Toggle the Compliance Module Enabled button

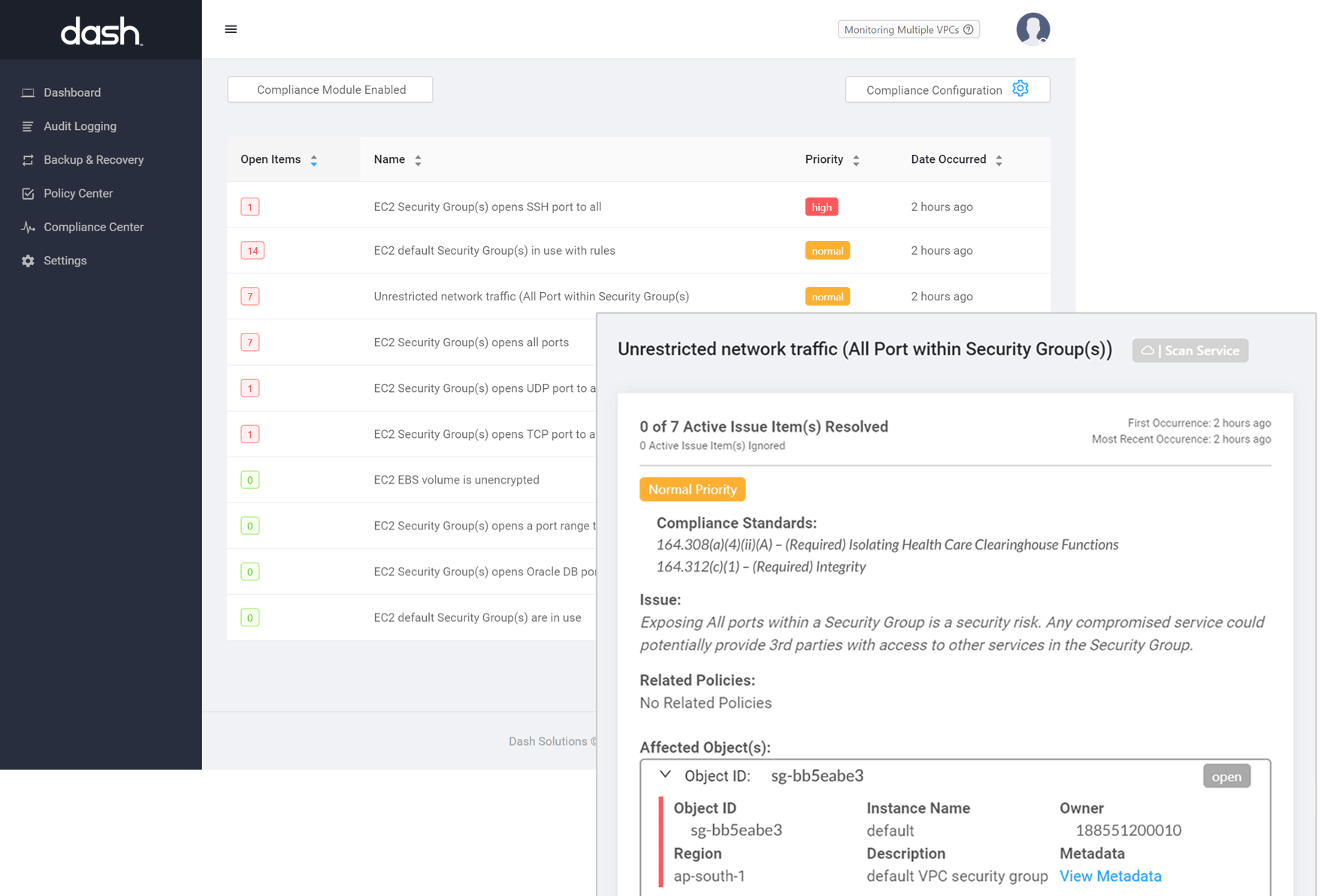click(x=330, y=89)
